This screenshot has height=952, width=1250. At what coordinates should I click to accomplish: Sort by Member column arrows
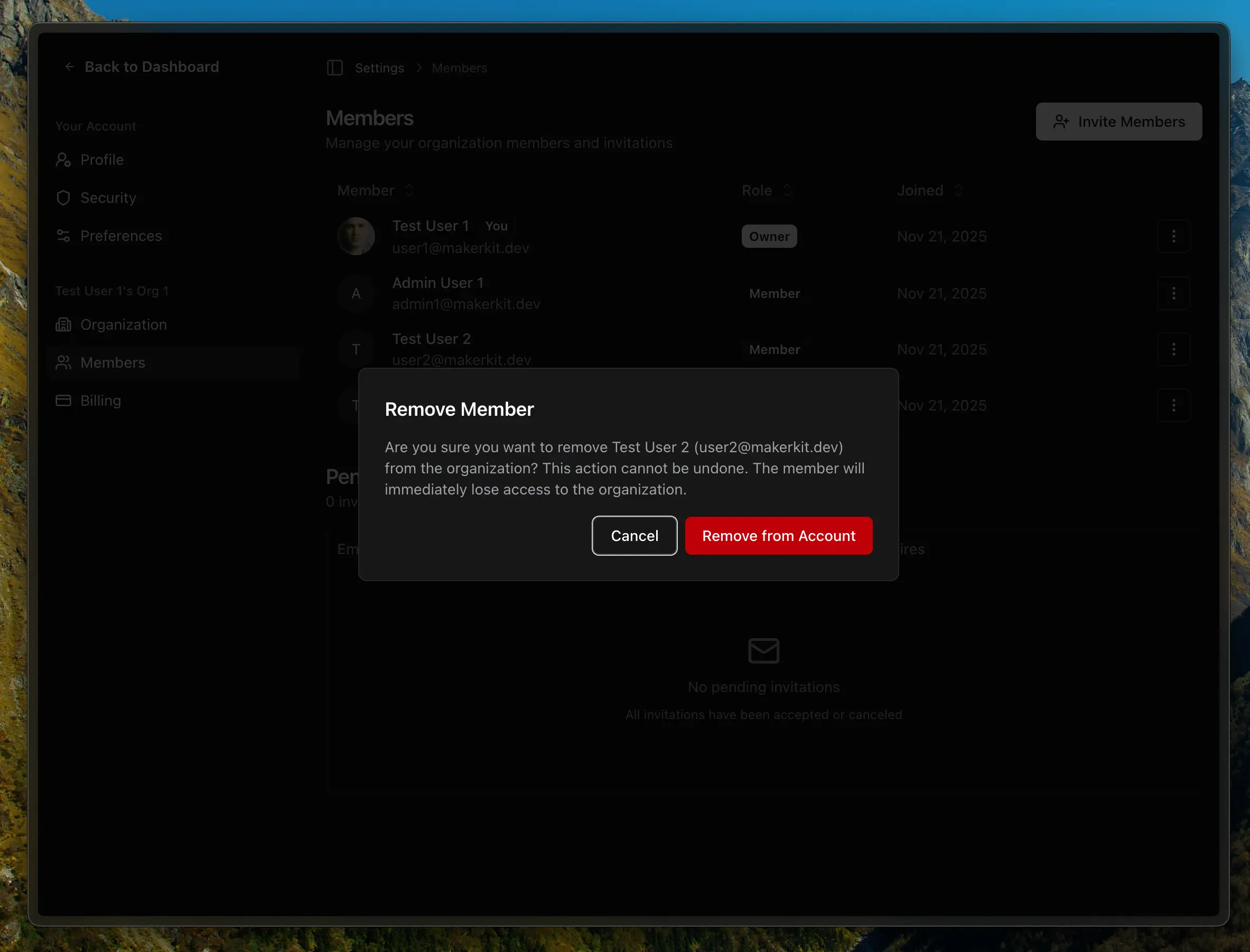409,190
